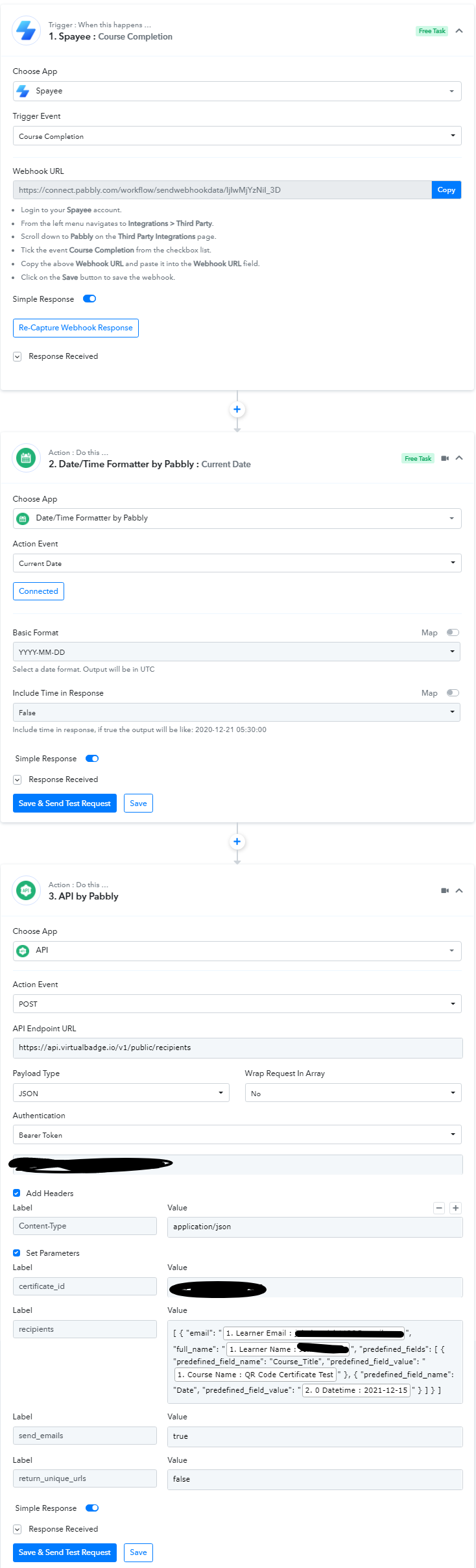Screen dimensions: 476x1568
Task: Open the Basic Format dropdown showing YYYY-MM-DD
Action: tap(237, 652)
